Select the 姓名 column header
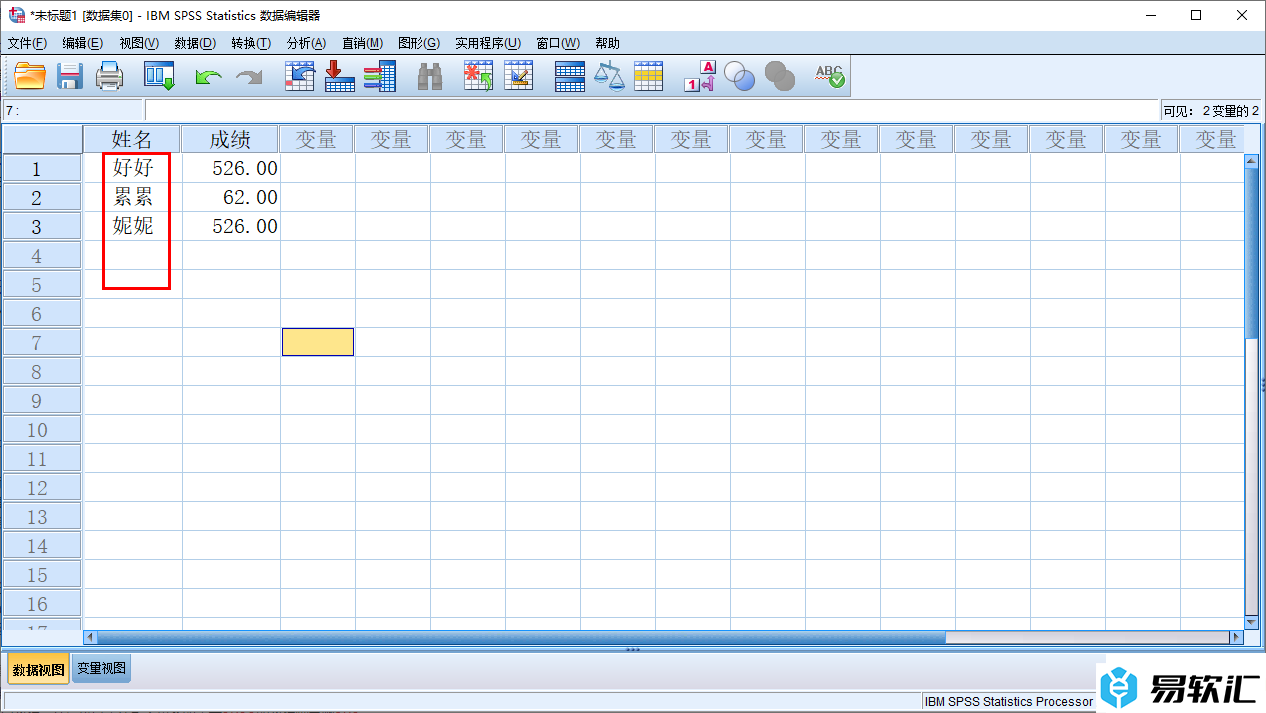 coord(132,139)
